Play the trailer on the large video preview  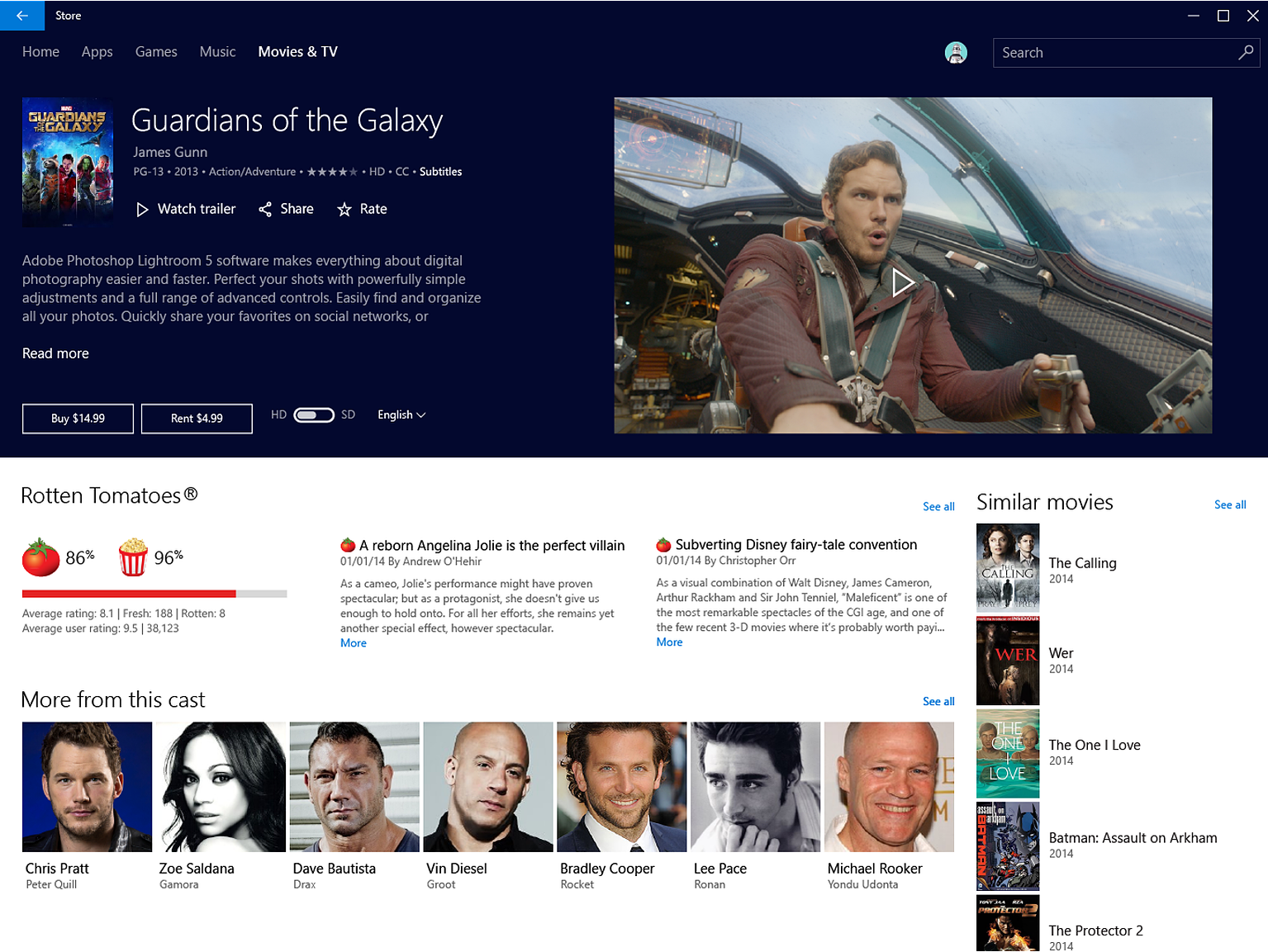tap(903, 283)
